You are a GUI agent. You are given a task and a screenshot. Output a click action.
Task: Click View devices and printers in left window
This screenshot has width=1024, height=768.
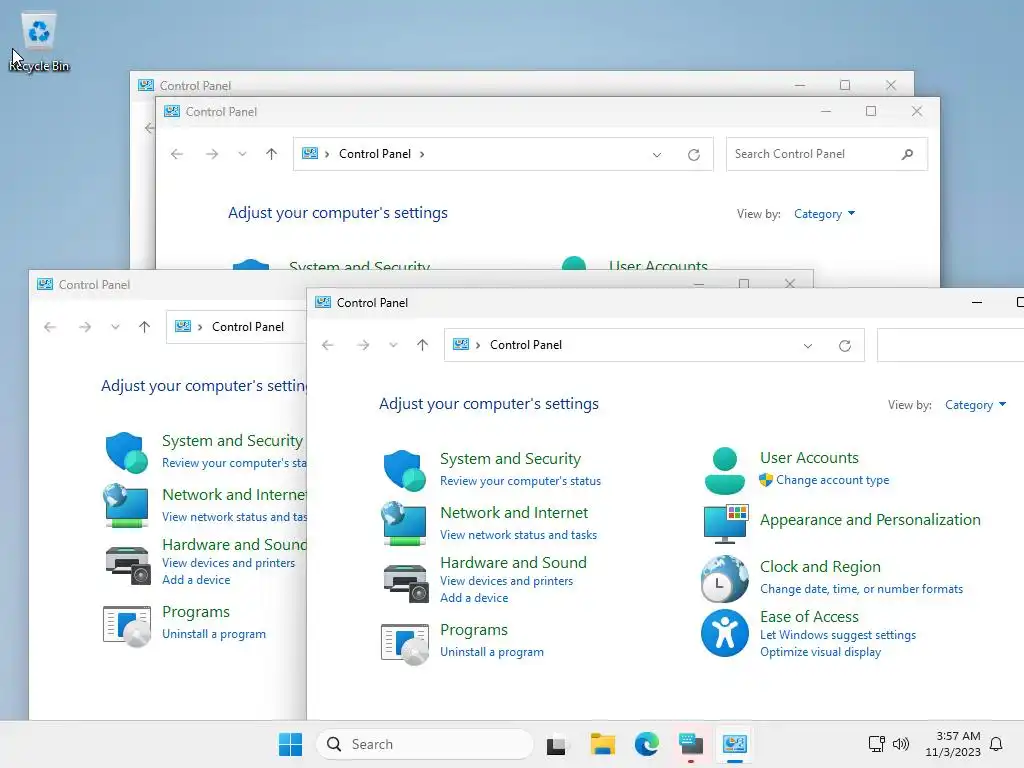pos(228,563)
